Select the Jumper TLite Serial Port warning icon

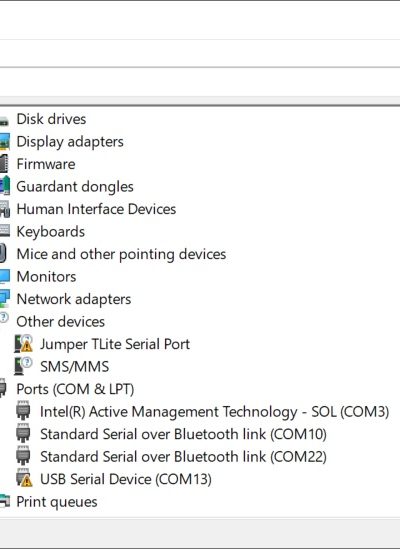pos(23,344)
